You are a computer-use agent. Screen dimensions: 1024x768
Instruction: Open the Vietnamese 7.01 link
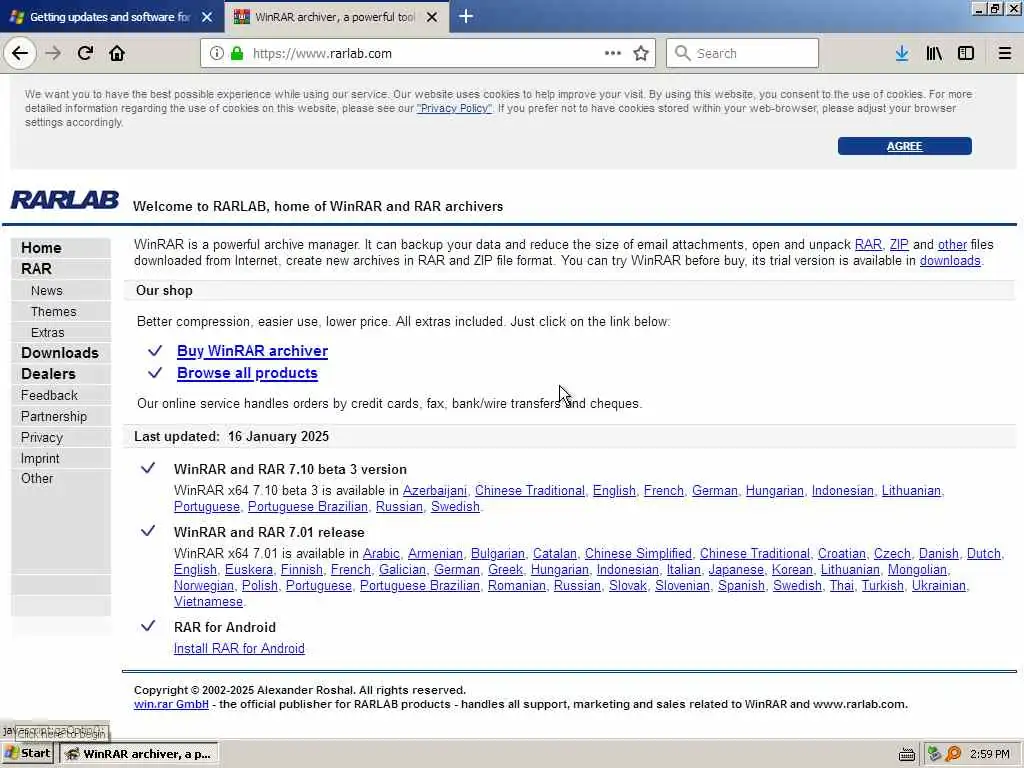pyautogui.click(x=208, y=601)
